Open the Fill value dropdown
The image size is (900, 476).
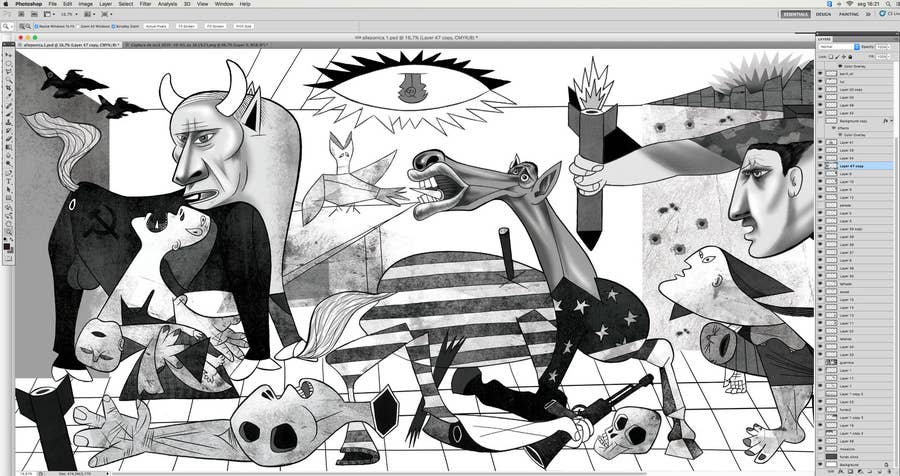coord(889,57)
